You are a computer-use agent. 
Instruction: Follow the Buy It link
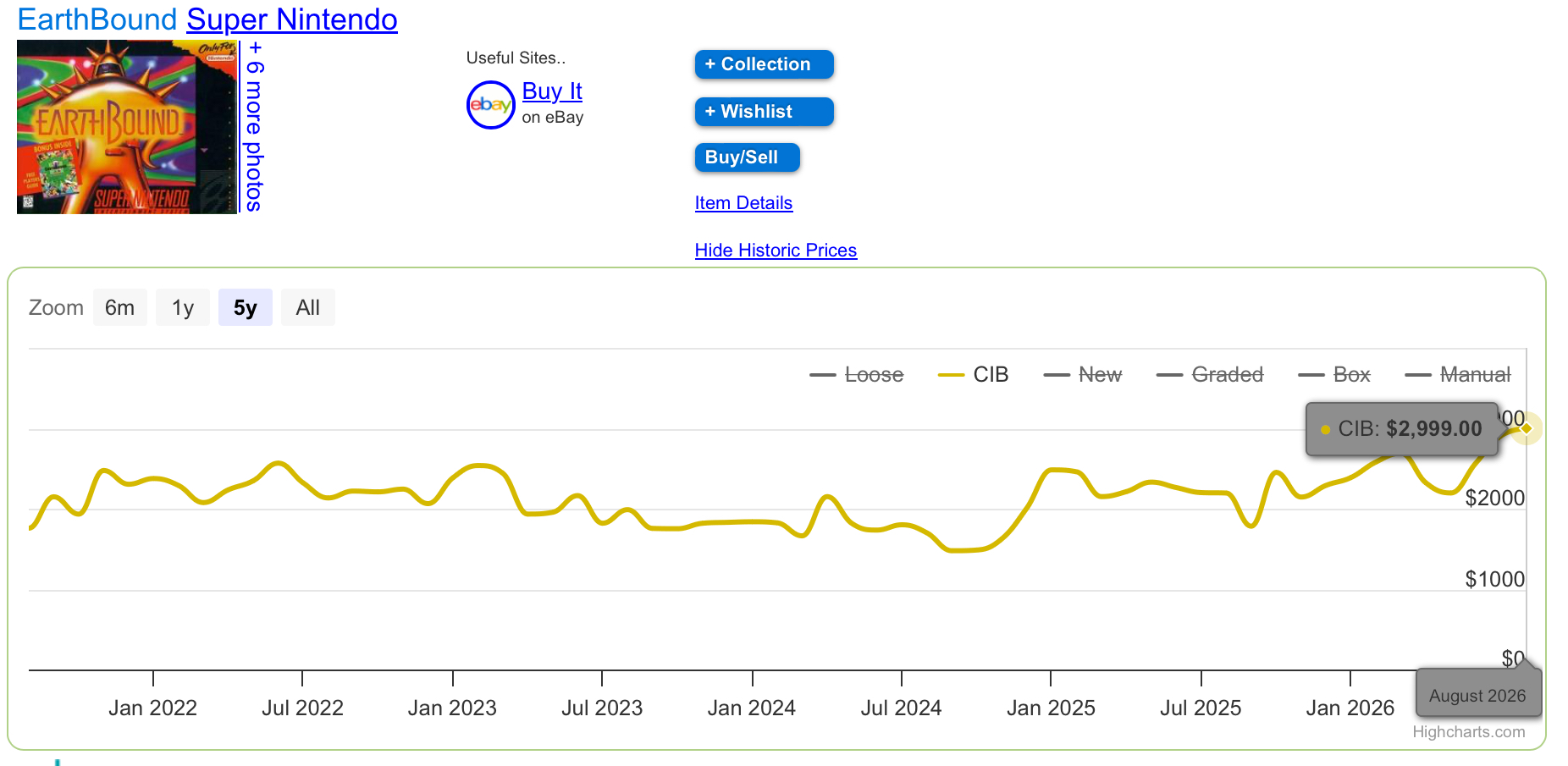coord(552,91)
